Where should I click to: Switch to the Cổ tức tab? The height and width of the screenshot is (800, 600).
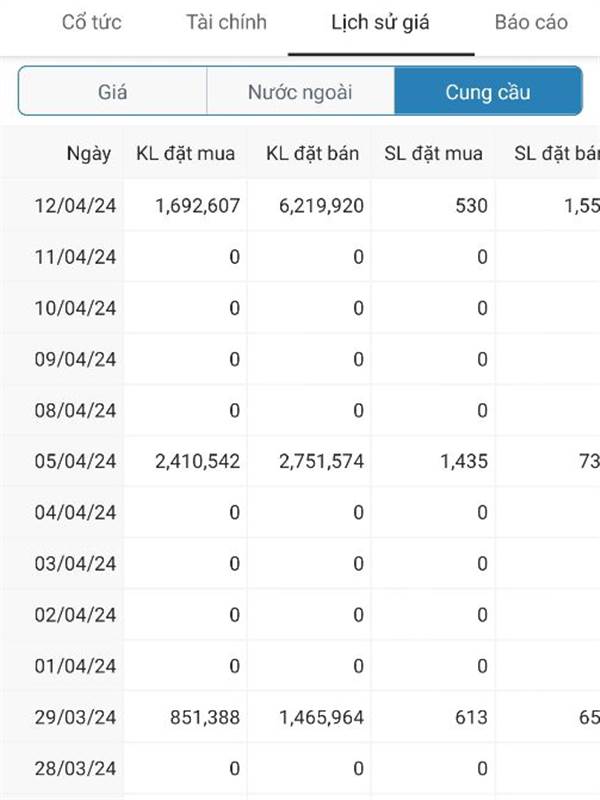click(92, 22)
